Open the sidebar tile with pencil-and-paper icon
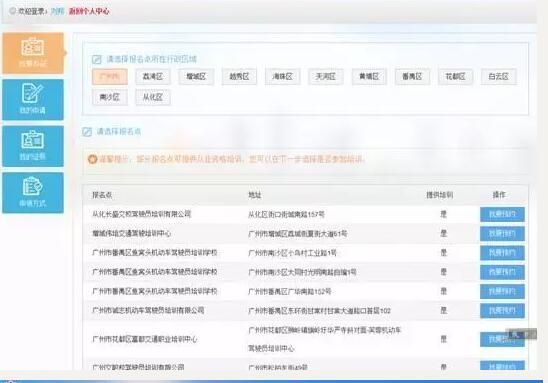Viewport: 548px width, 383px height. 33,100
